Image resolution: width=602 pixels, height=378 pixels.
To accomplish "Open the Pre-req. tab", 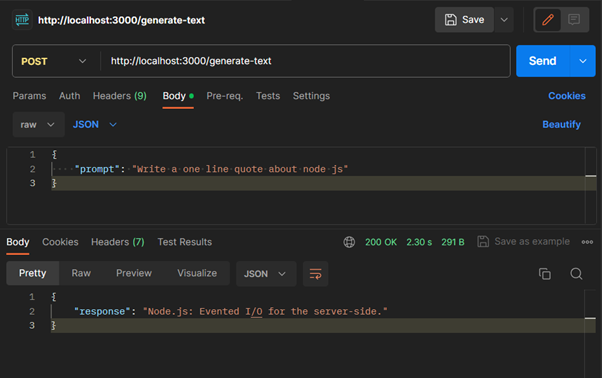I will 225,96.
